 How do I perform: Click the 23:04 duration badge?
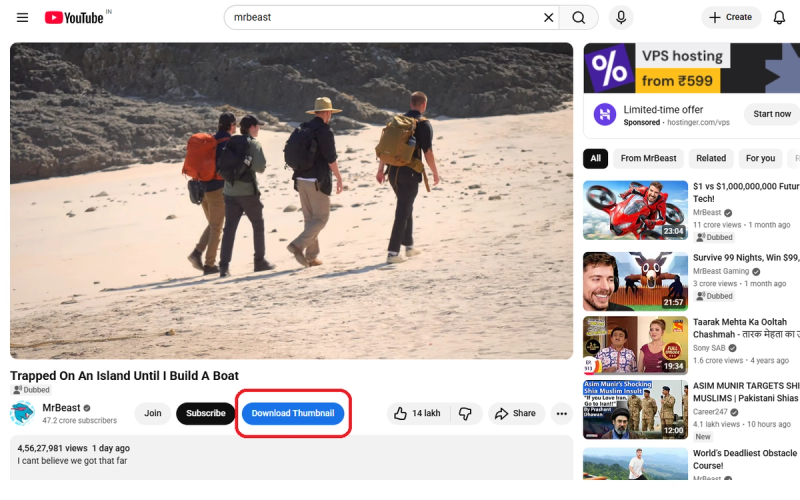[x=673, y=231]
